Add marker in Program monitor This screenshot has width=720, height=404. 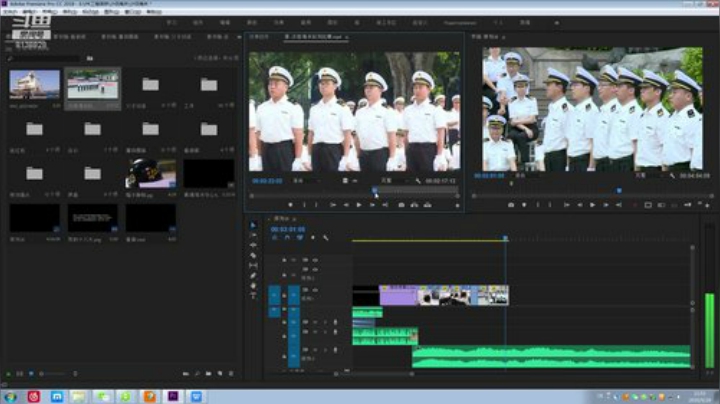coord(524,205)
